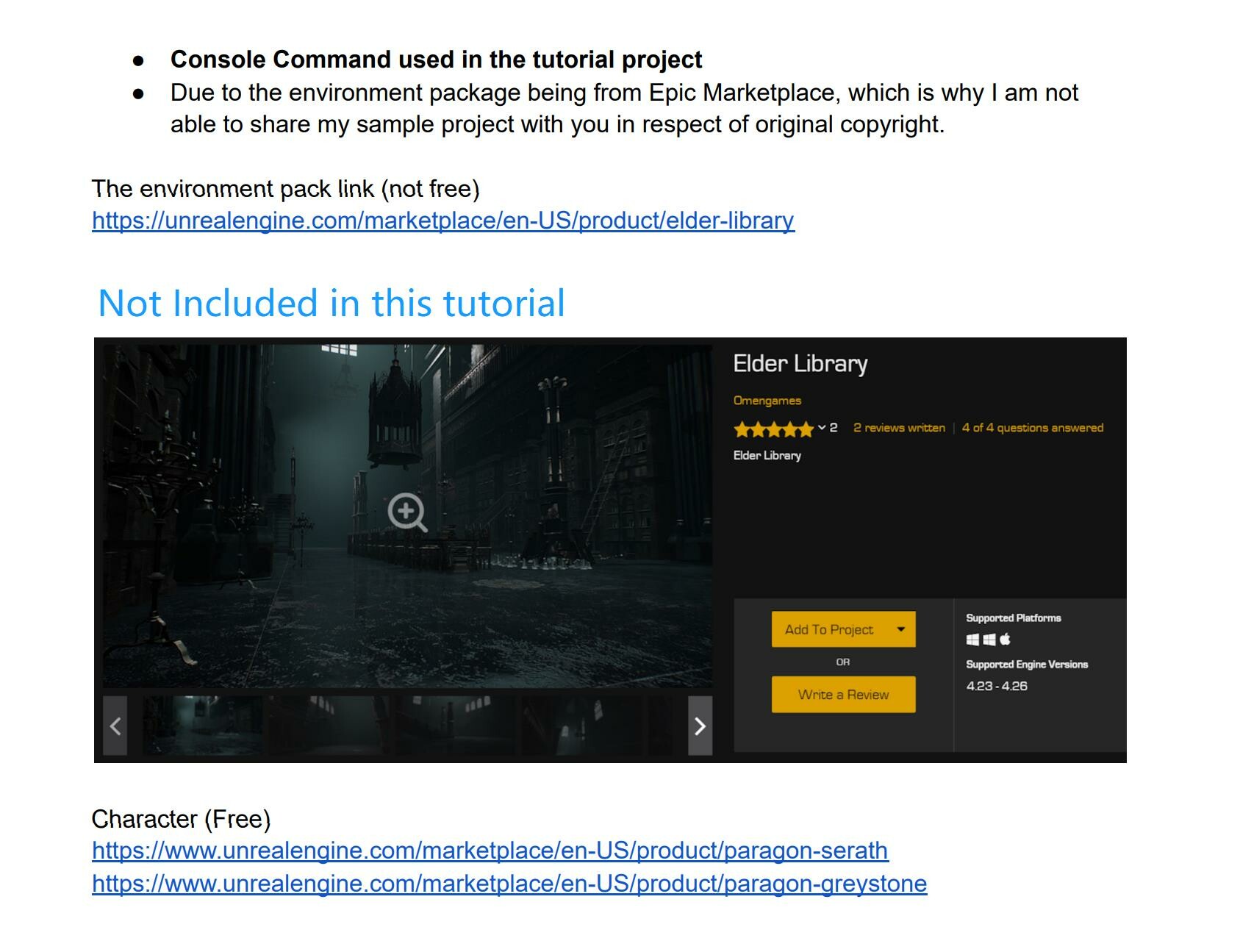Open 4 of 4 questions answered link
The image size is (1240, 952).
coord(1032,428)
